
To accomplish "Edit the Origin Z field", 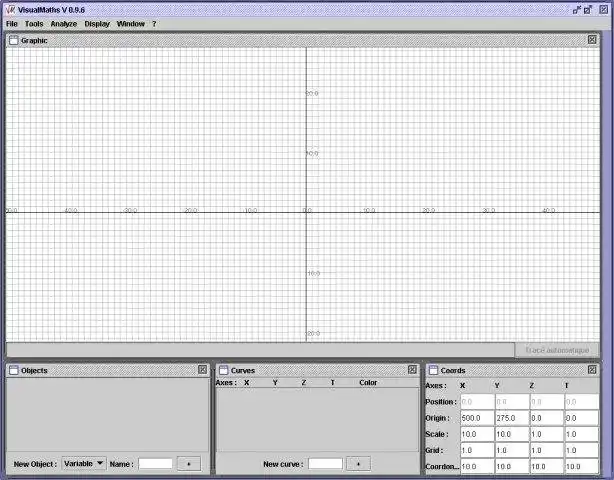I will (547, 418).
